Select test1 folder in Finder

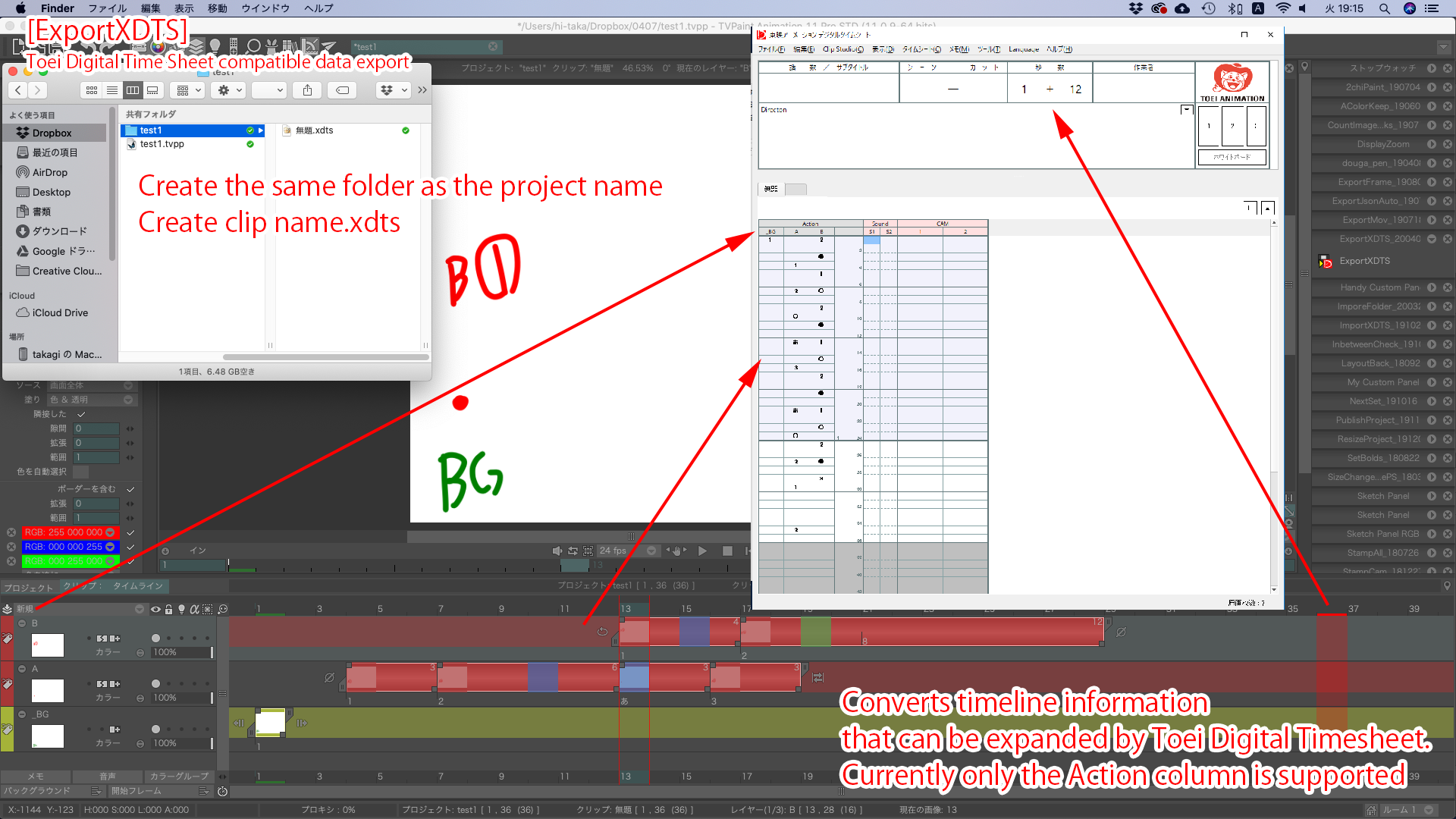pos(193,130)
